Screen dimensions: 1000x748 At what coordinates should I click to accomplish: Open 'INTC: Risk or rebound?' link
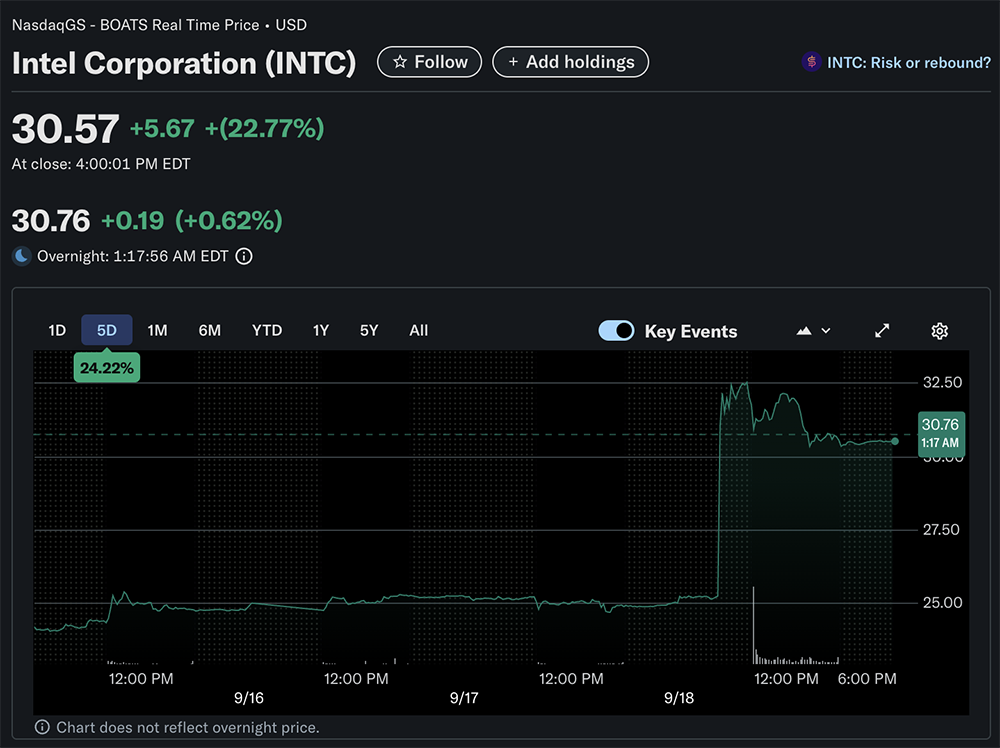point(908,62)
